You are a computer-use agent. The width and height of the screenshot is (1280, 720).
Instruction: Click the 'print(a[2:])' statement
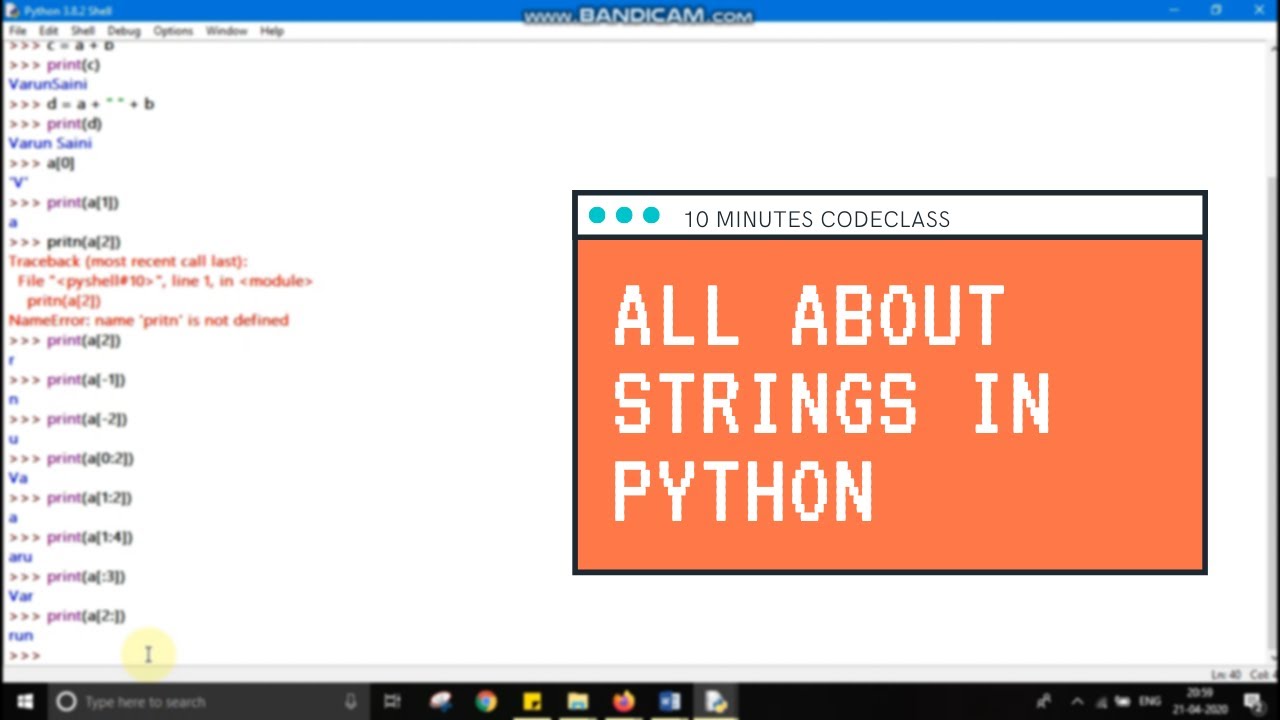tap(86, 616)
